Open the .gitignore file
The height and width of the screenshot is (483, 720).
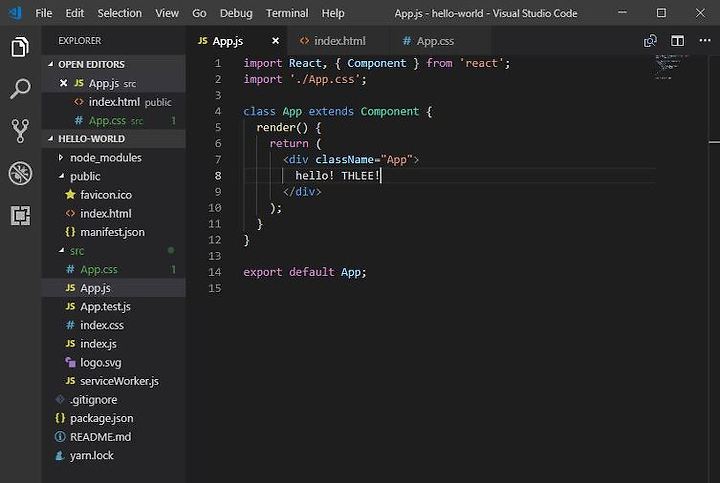click(x=114, y=399)
